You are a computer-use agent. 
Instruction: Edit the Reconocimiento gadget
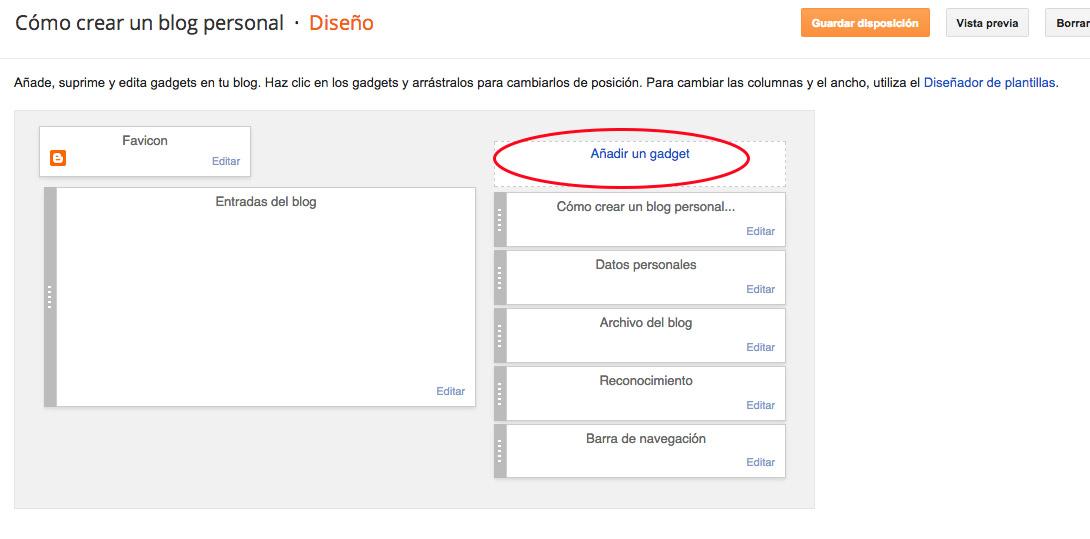point(760,405)
